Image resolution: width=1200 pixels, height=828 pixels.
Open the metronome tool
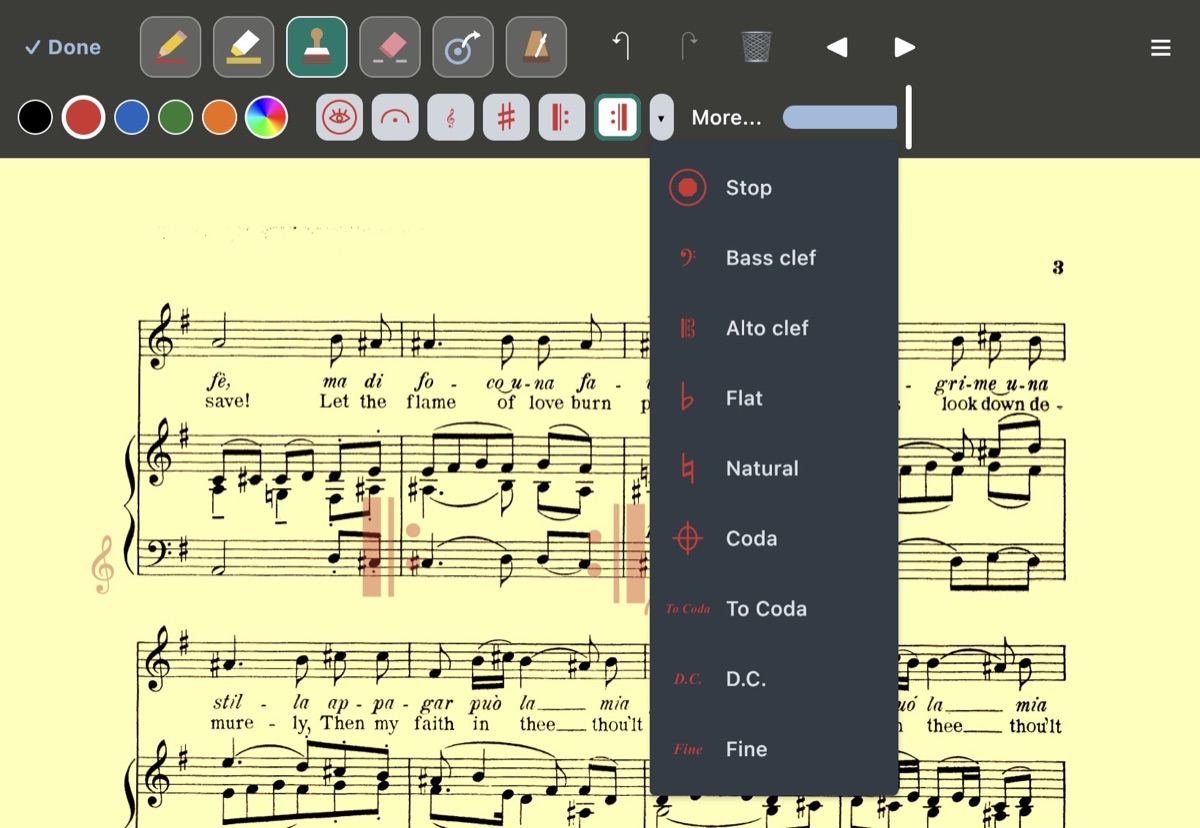536,47
